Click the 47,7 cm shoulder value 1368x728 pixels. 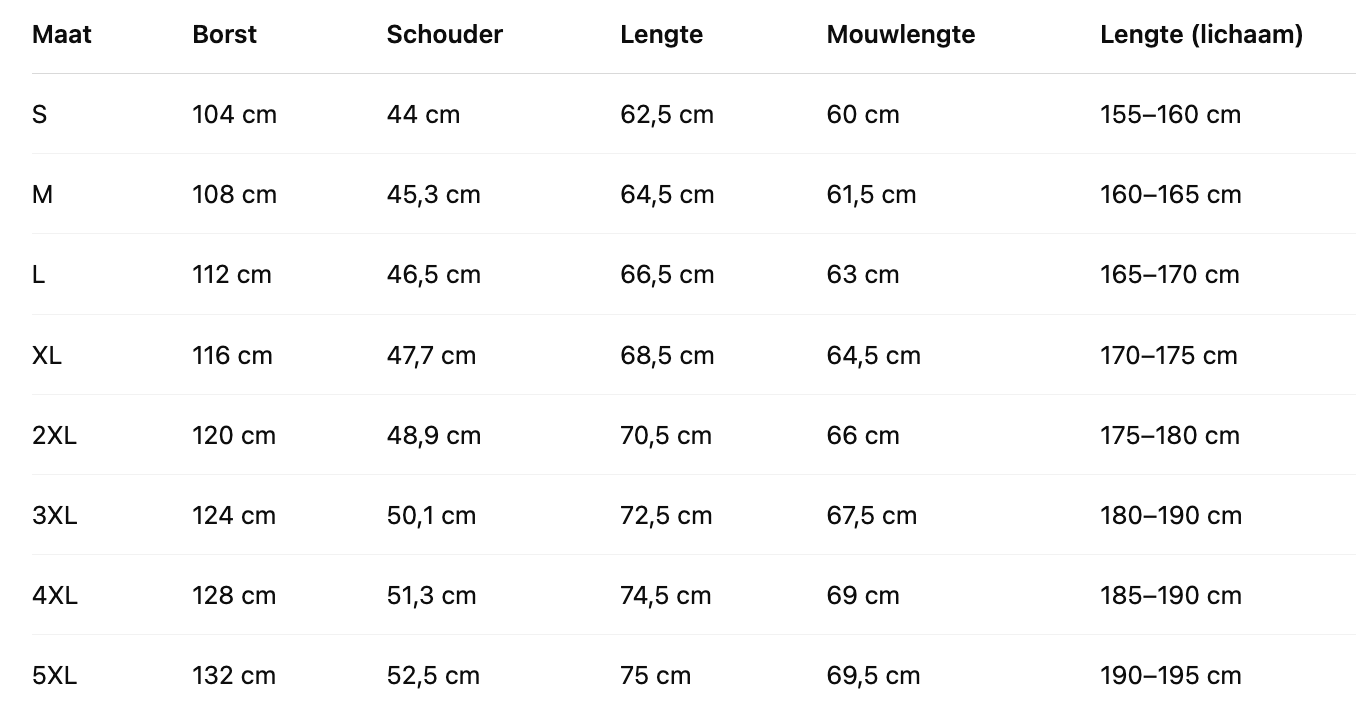431,355
